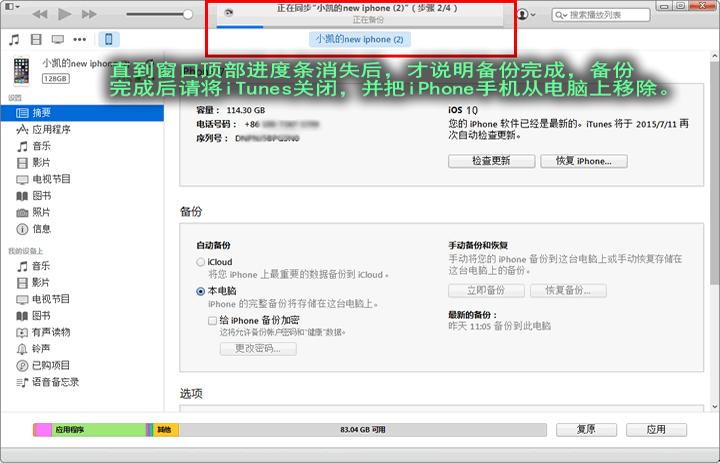Click the device name tab 小凯的new iphone (2)
This screenshot has height=463, width=720.
pos(360,40)
